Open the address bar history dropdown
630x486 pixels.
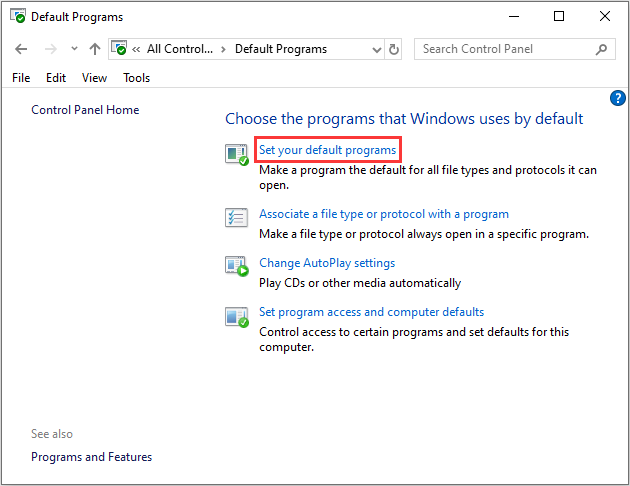click(376, 49)
